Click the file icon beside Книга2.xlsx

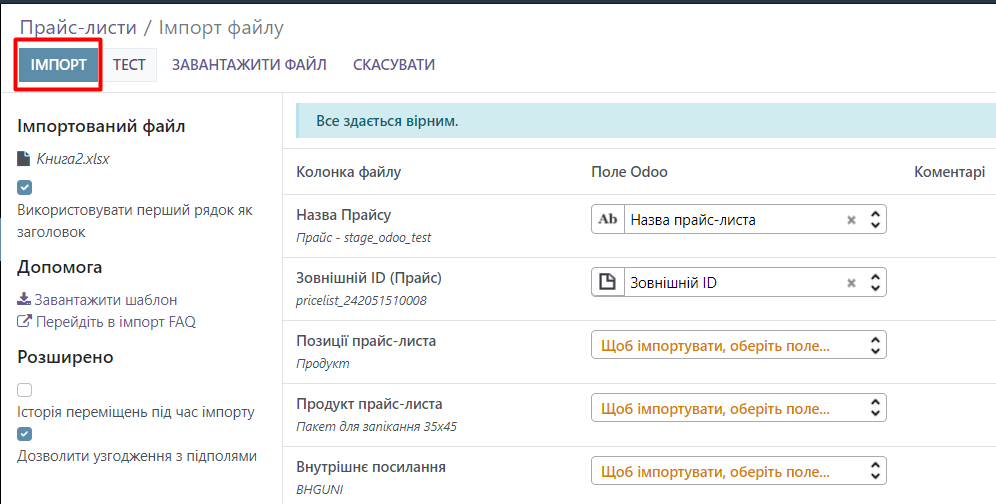(24, 159)
